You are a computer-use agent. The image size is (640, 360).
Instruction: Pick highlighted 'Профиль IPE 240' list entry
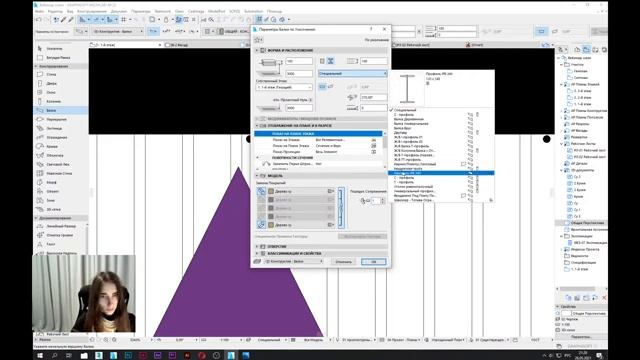click(x=441, y=173)
